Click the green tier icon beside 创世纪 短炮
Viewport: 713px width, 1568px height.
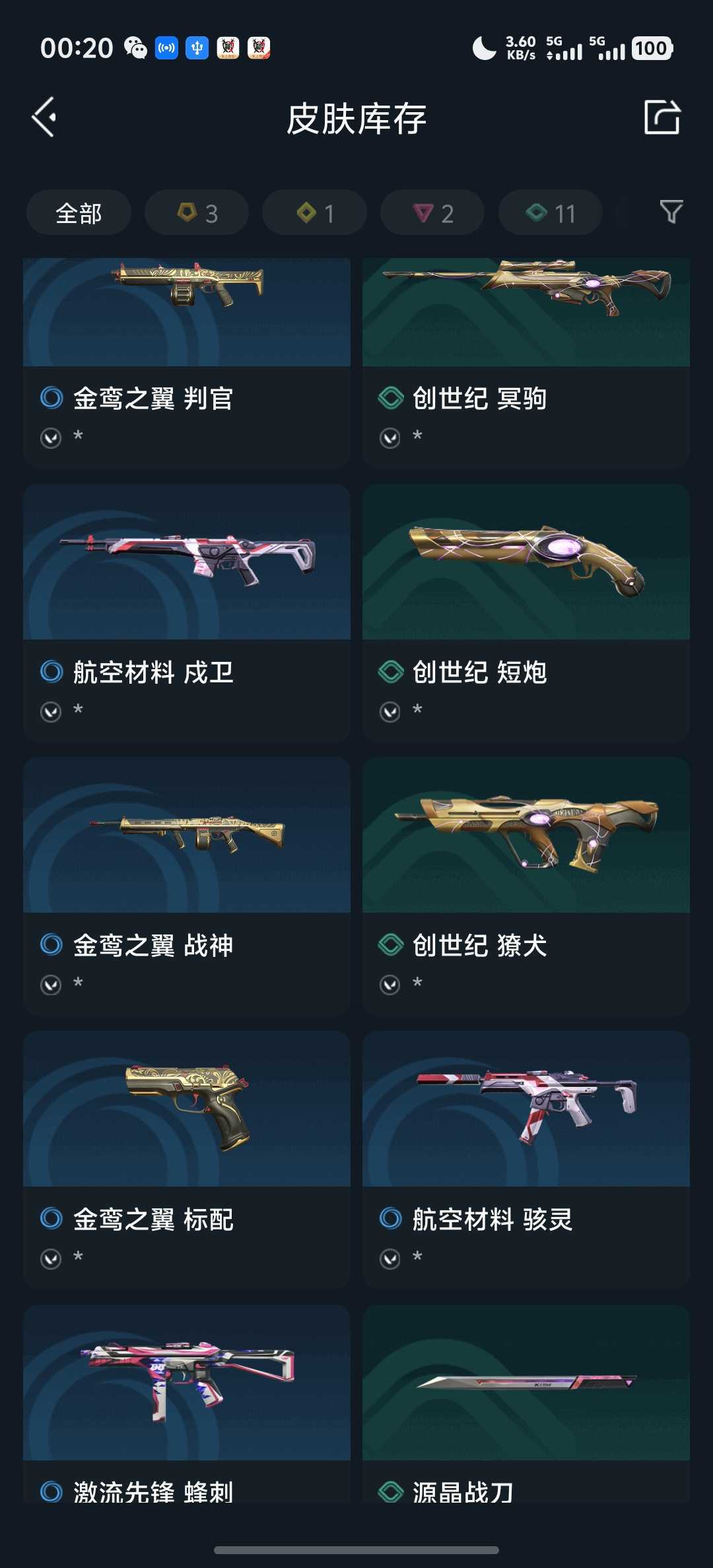pos(391,672)
